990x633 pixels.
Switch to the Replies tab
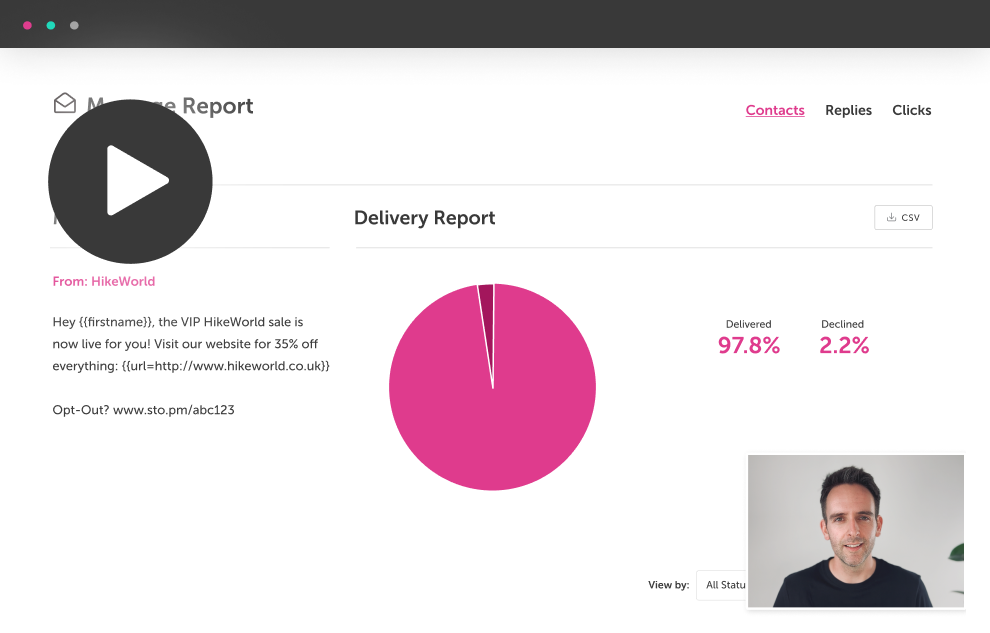tap(848, 110)
